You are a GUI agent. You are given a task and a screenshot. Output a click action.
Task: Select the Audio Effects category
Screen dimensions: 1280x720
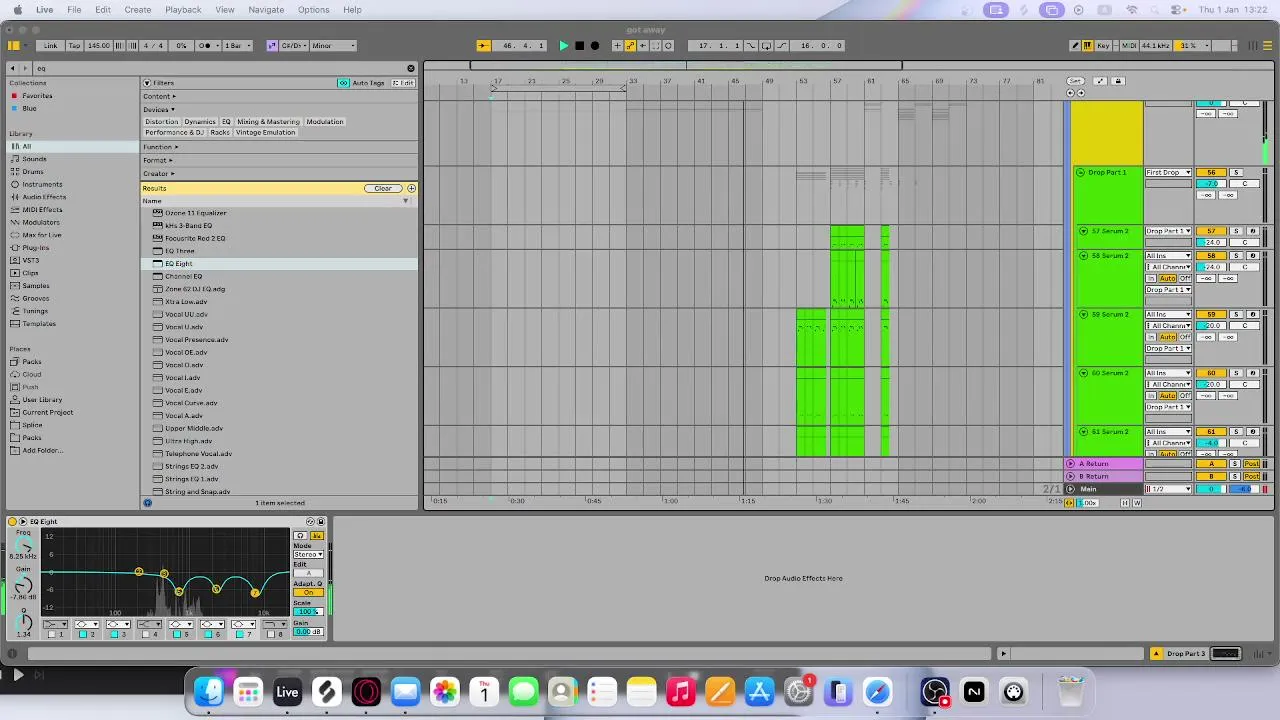click(44, 197)
